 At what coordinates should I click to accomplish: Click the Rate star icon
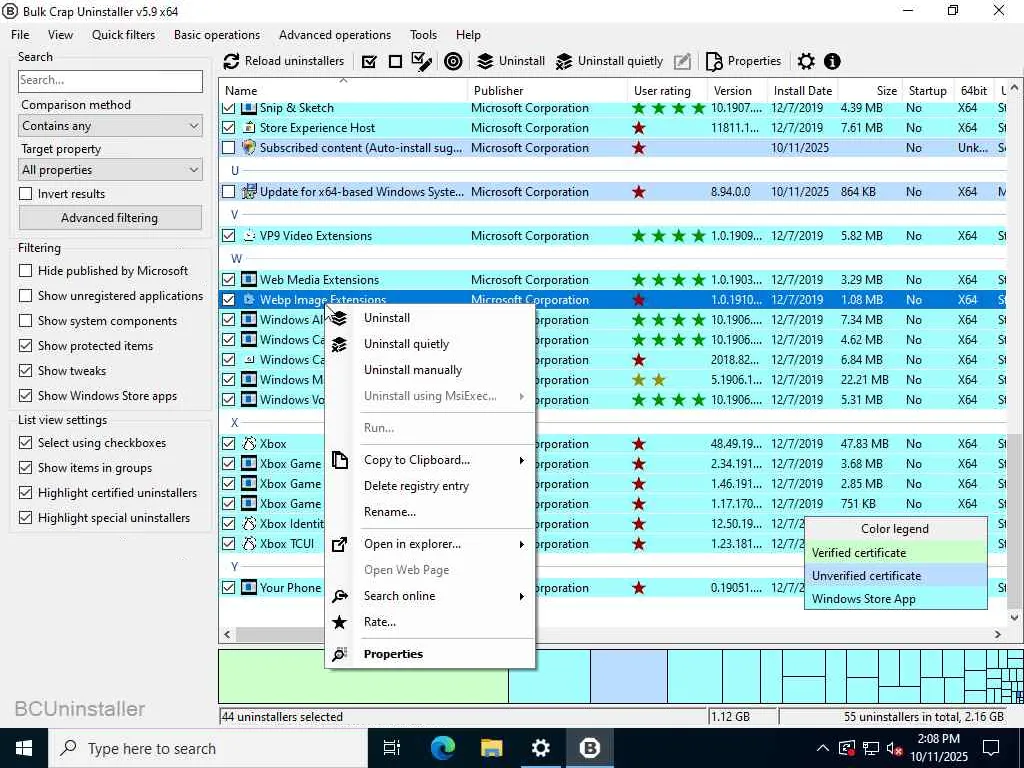pos(340,622)
